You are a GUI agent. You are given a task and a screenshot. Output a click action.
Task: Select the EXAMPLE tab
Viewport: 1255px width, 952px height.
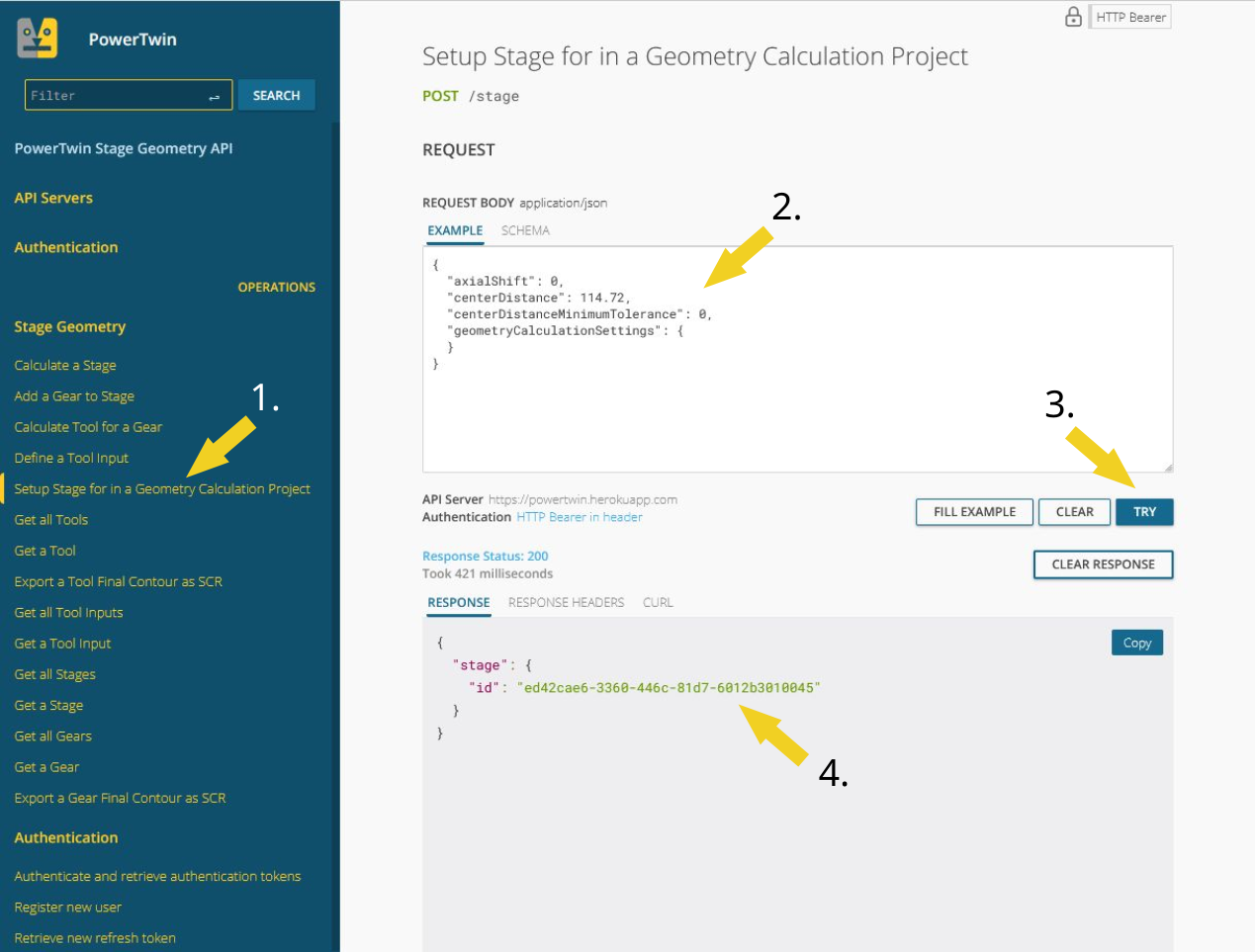tap(455, 230)
